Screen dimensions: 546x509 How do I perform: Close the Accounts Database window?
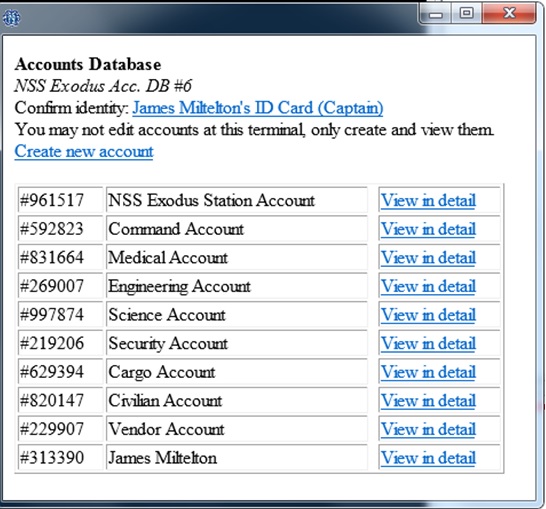[509, 13]
